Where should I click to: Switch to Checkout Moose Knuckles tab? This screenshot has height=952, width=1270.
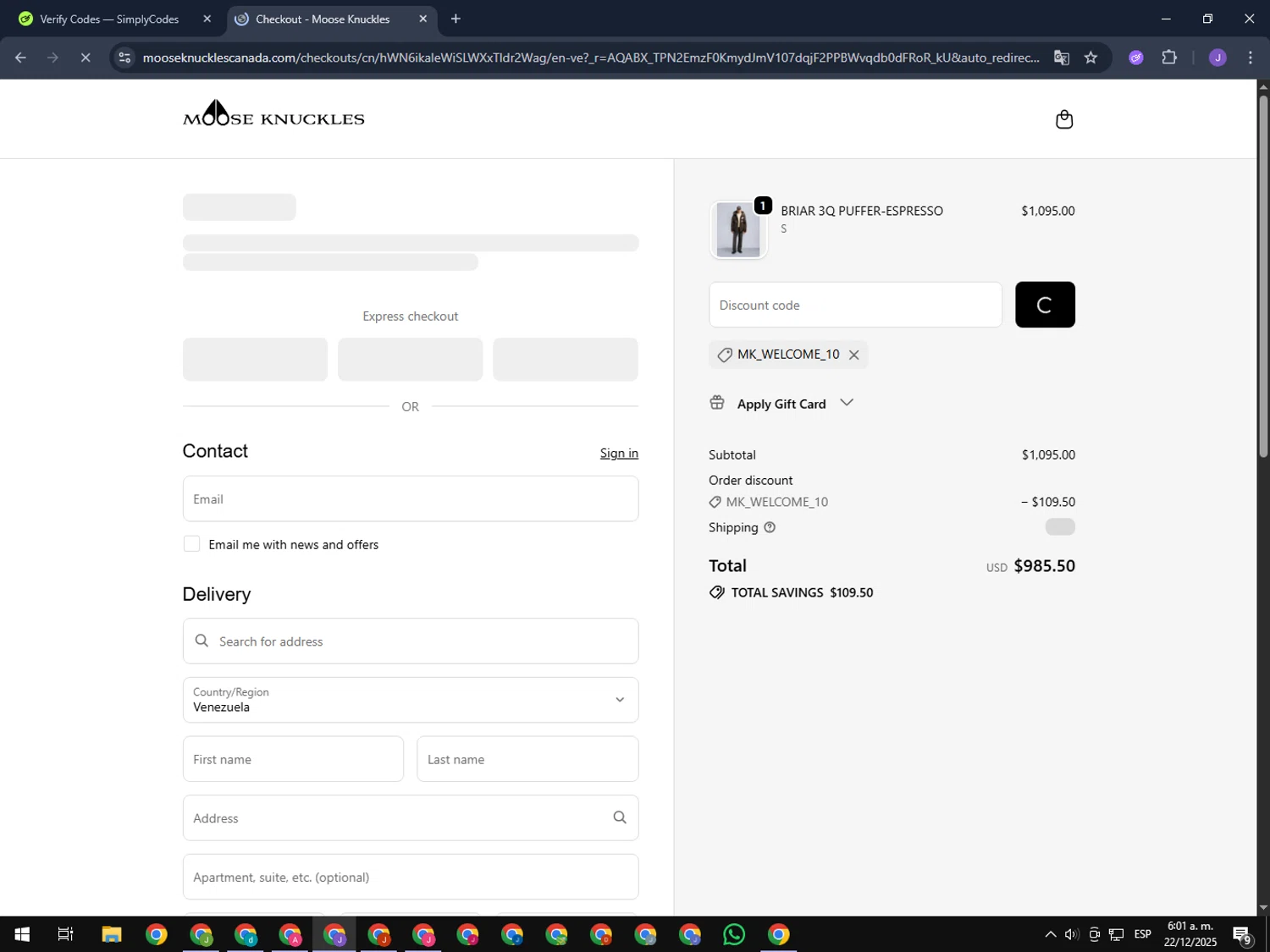tap(323, 19)
